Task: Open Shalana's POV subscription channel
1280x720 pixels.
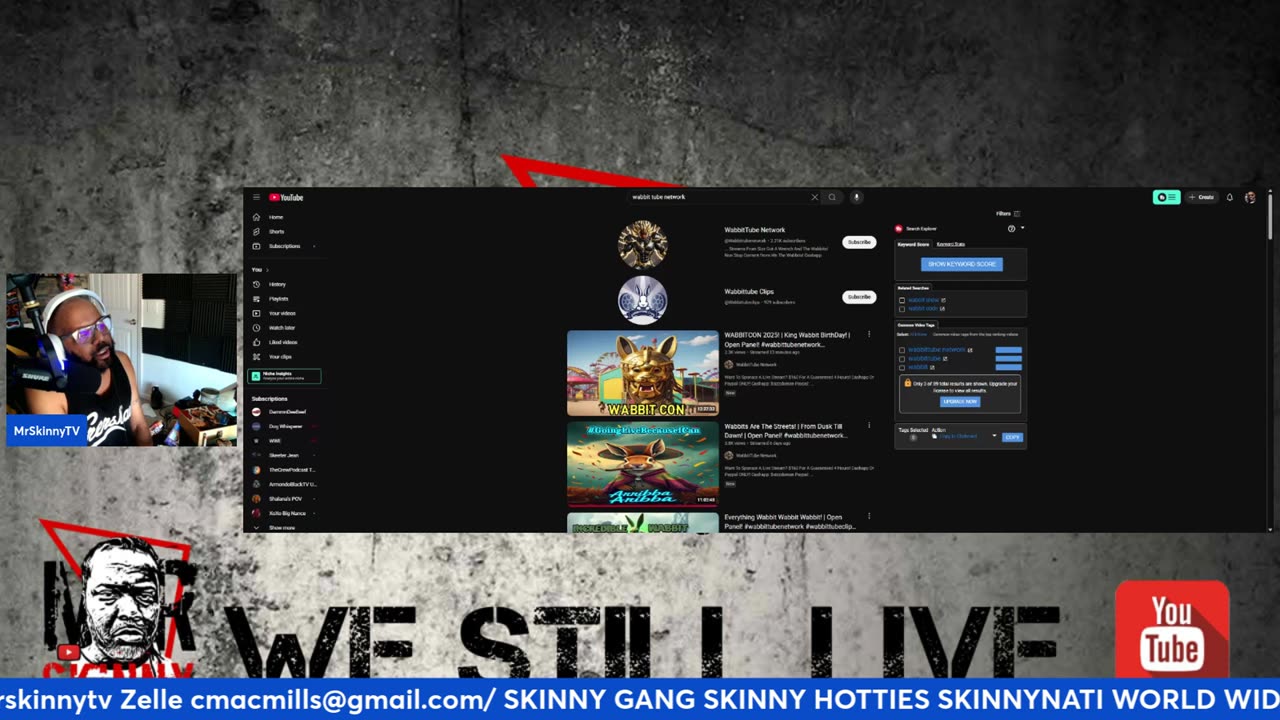Action: tap(284, 498)
